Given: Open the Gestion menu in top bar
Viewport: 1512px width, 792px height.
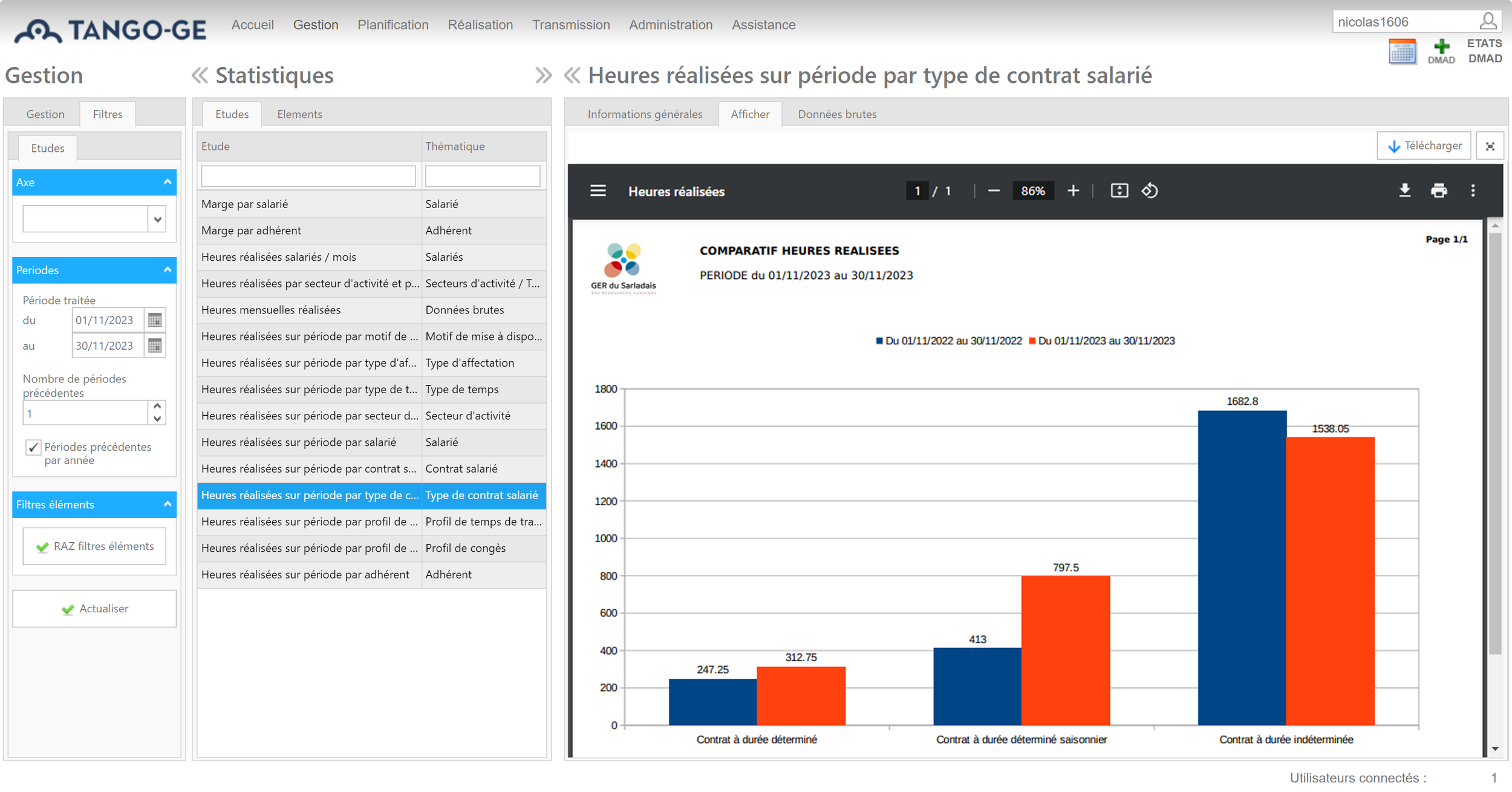Looking at the screenshot, I should [316, 25].
